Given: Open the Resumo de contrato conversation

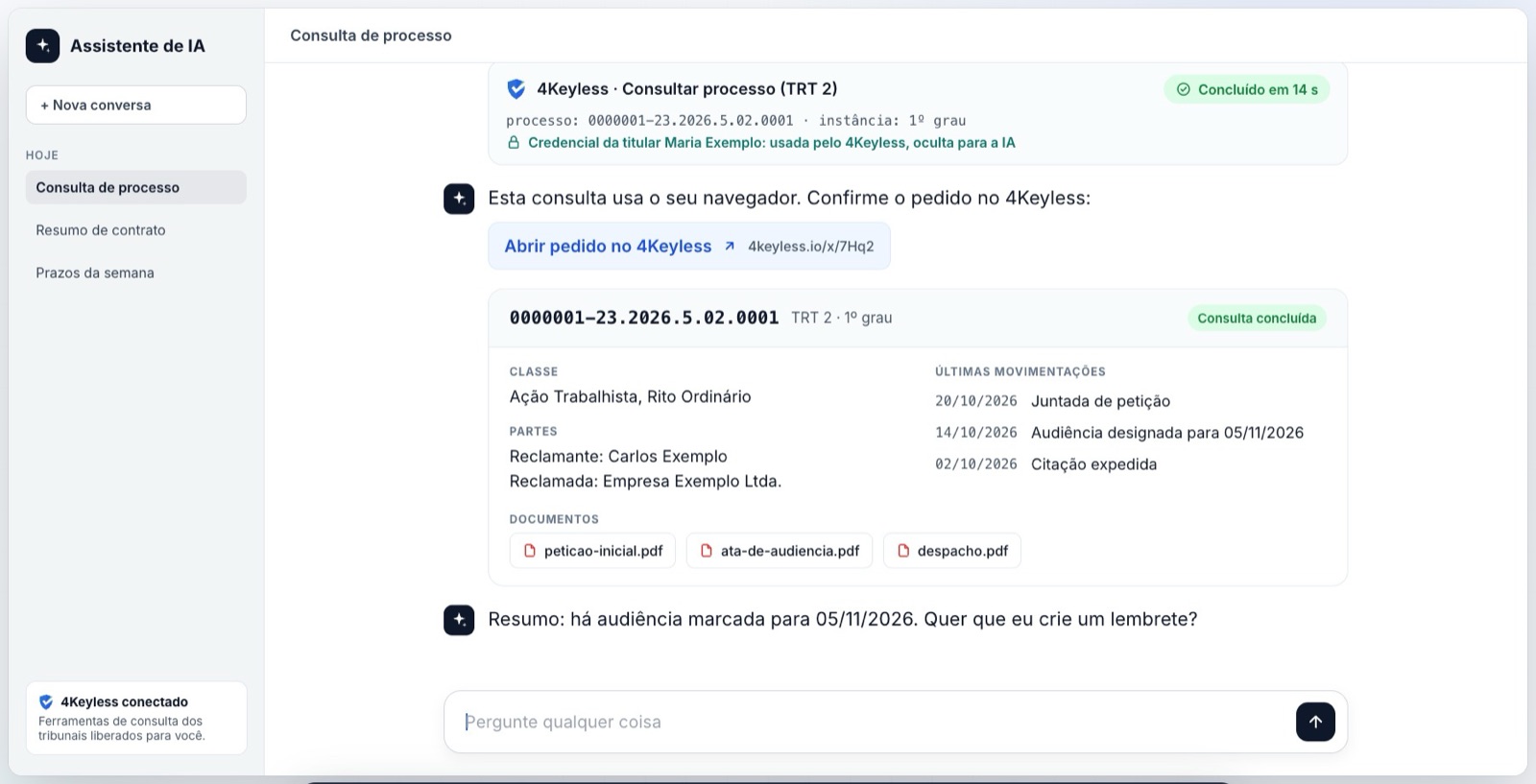Looking at the screenshot, I should point(136,230).
